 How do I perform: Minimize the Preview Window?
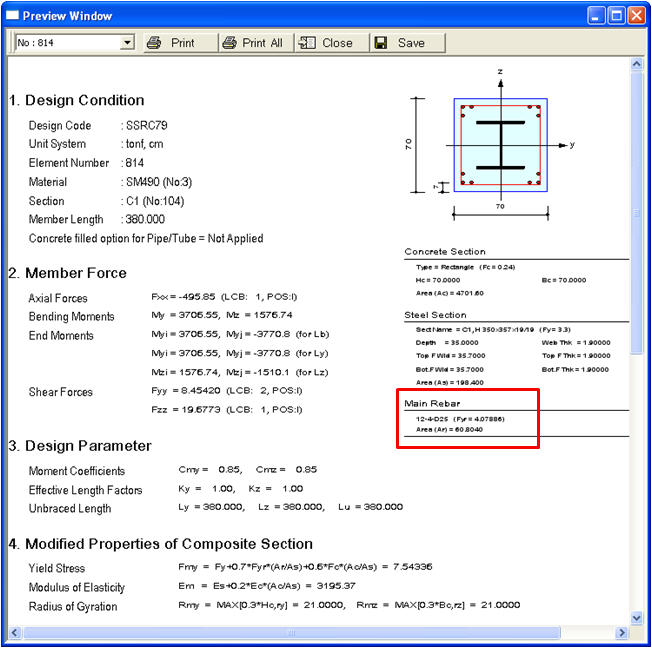click(596, 16)
